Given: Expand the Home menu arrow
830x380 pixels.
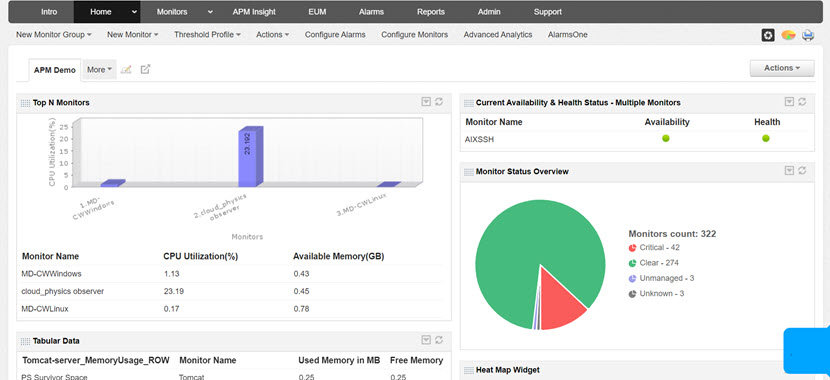Looking at the screenshot, I should pyautogui.click(x=134, y=12).
